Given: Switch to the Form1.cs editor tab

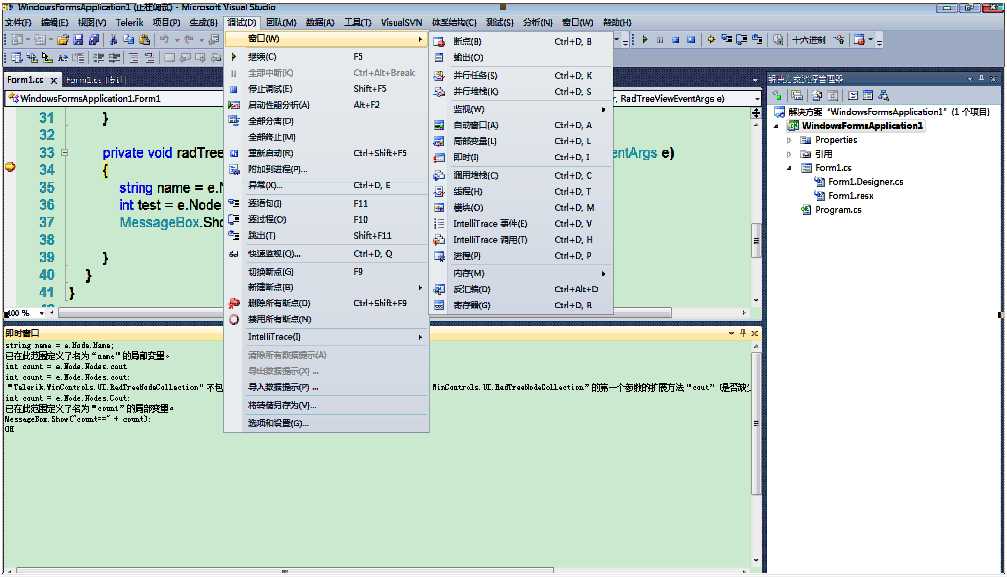Looking at the screenshot, I should point(26,80).
